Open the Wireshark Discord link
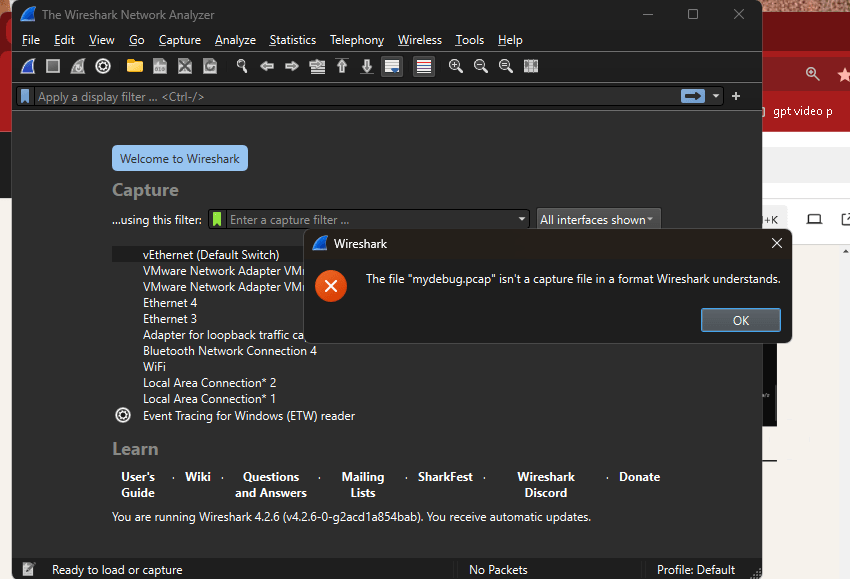Viewport: 850px width, 579px height. coord(546,485)
